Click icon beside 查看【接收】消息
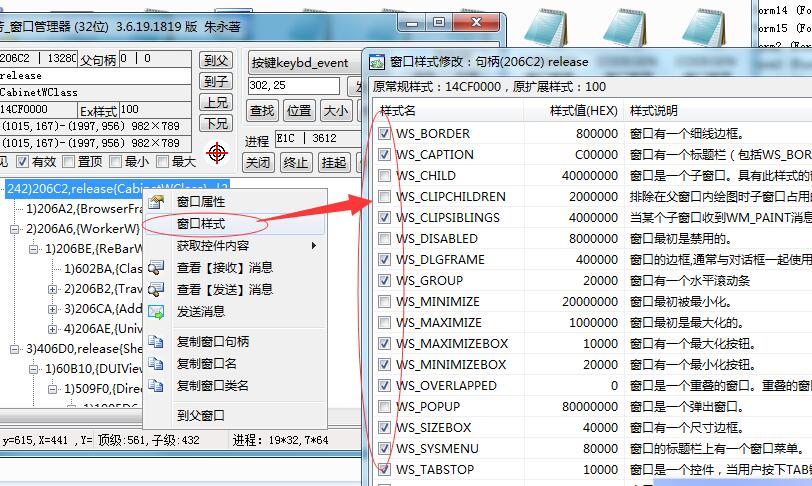812x486 pixels. pos(156,268)
